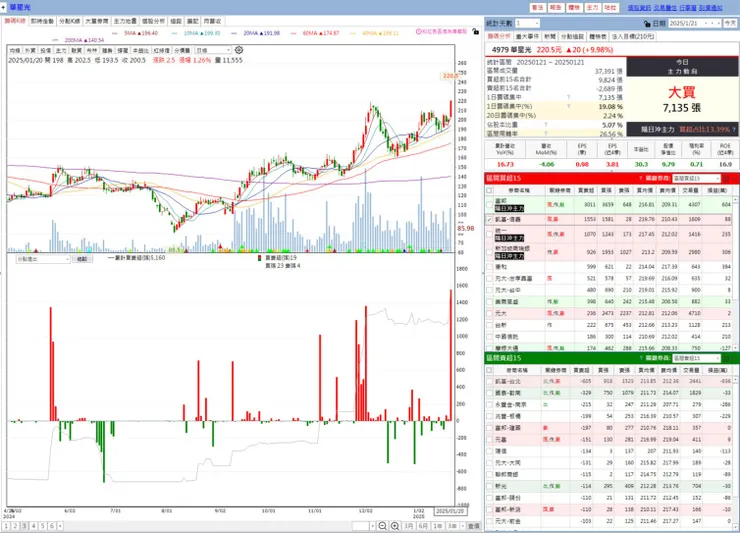The height and width of the screenshot is (533, 740).
Task: Open the 統計天數 dropdown
Action: tap(527, 23)
